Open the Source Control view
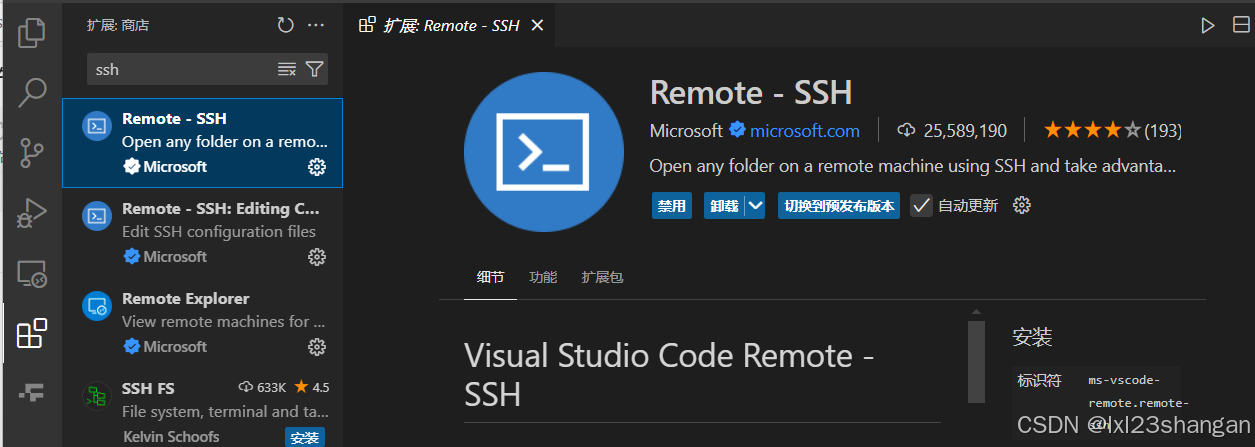 (x=32, y=153)
